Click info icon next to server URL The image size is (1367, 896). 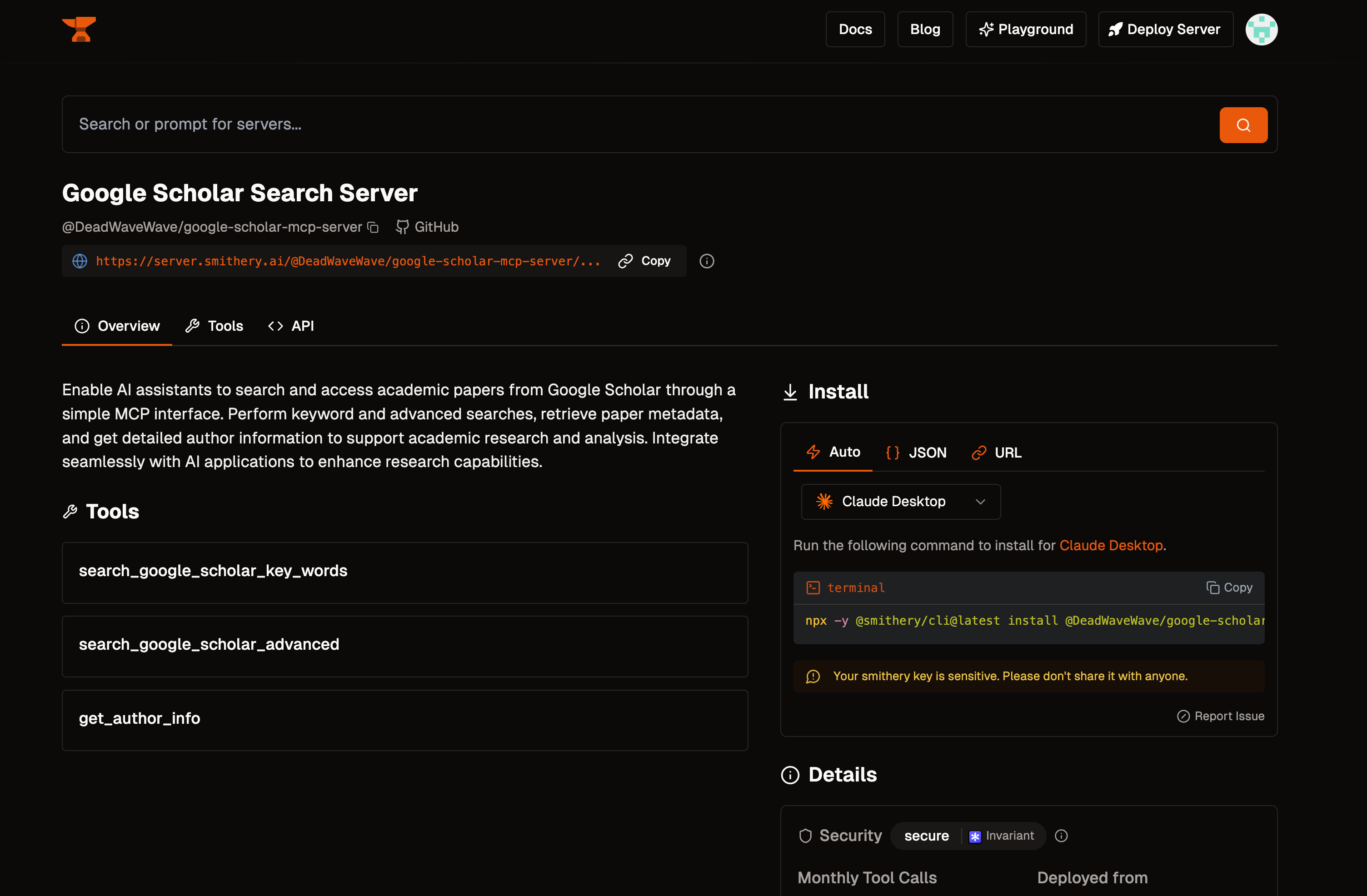pos(707,261)
